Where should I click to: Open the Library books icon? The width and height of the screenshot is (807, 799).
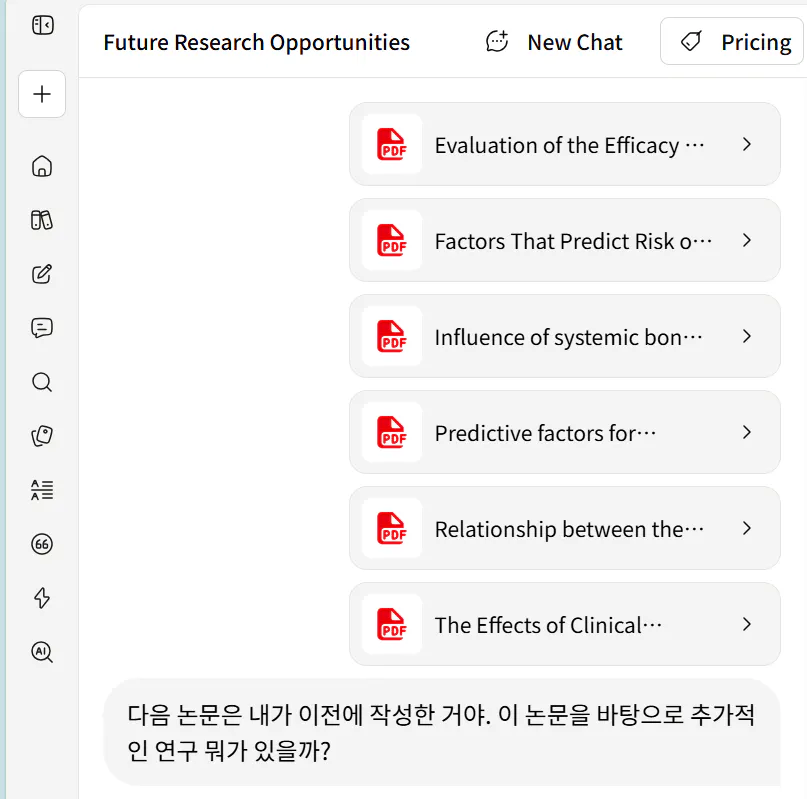[42, 220]
